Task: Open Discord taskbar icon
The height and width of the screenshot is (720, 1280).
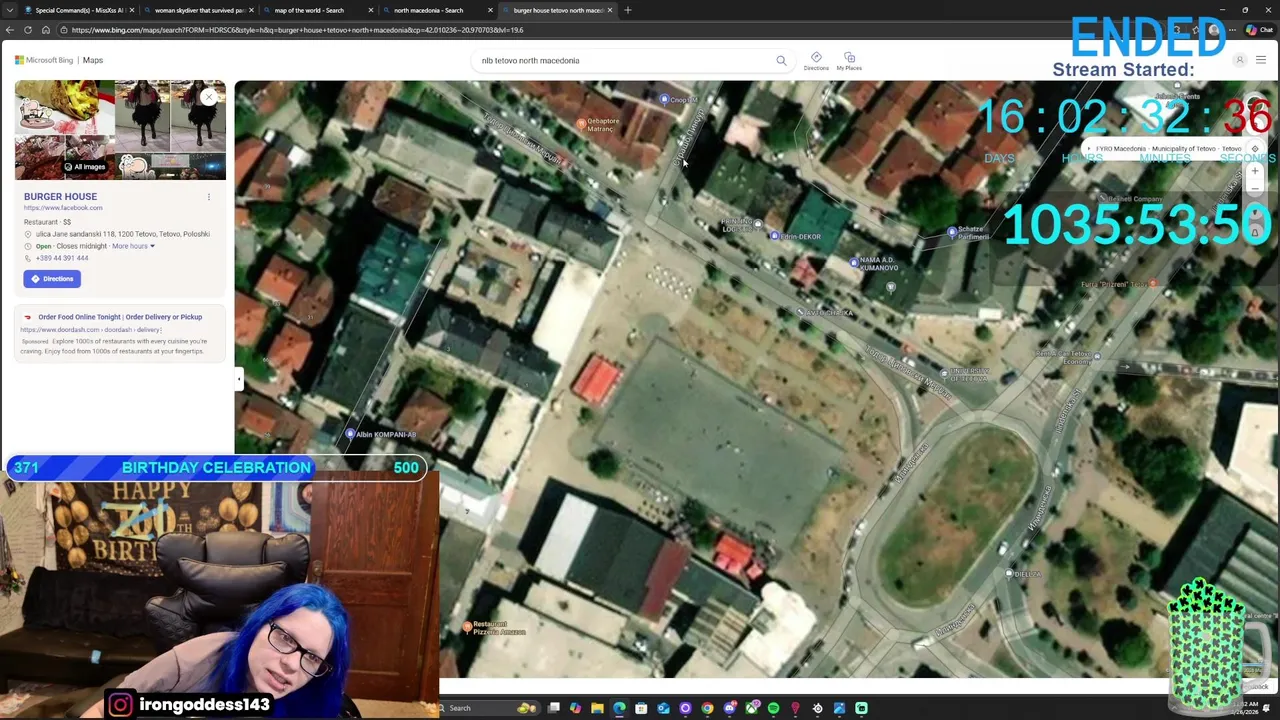Action: click(x=729, y=708)
